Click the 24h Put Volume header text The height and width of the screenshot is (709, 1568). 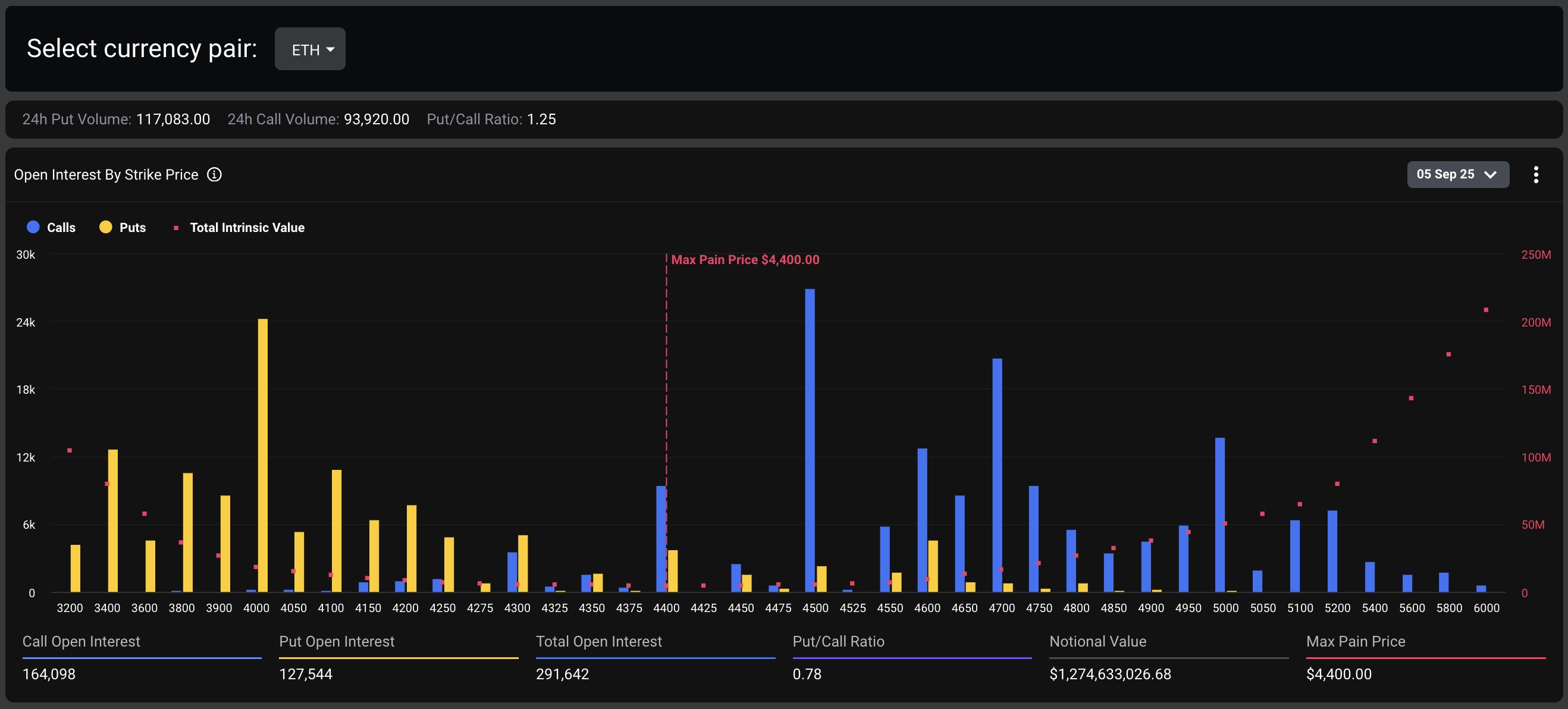pos(76,120)
